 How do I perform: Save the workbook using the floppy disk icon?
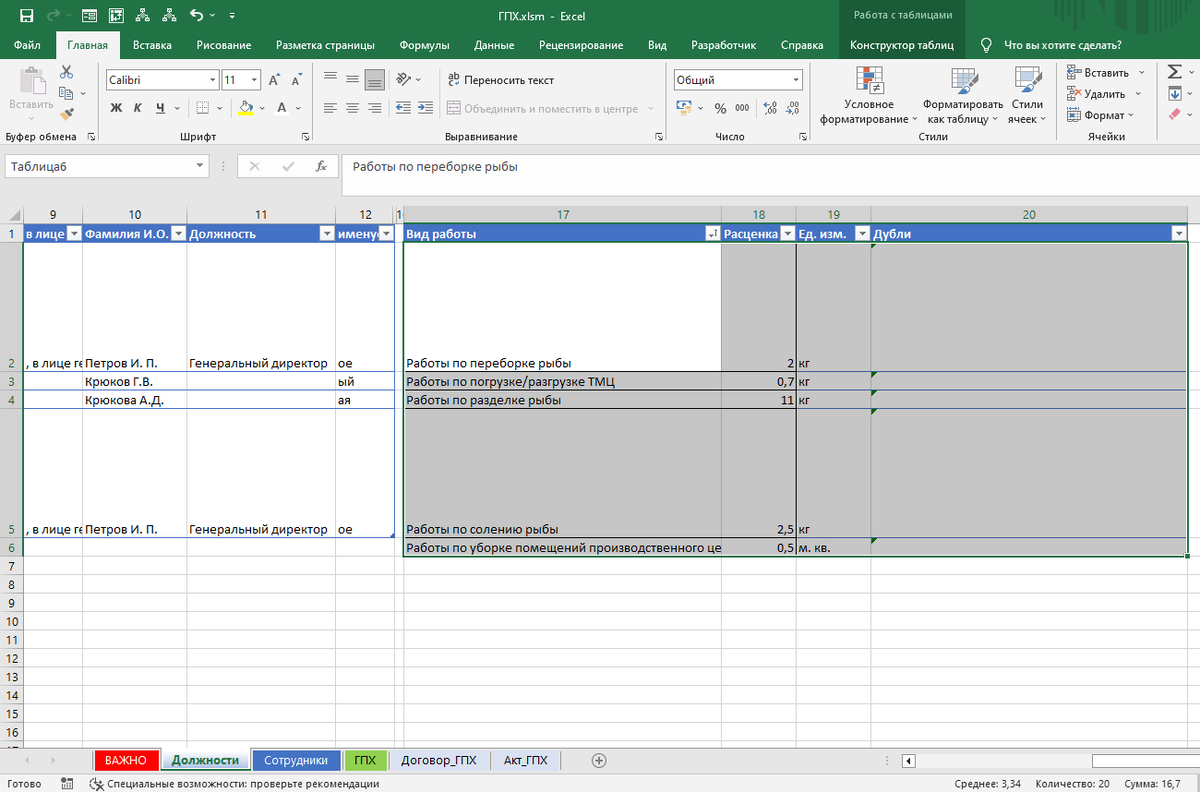point(26,15)
